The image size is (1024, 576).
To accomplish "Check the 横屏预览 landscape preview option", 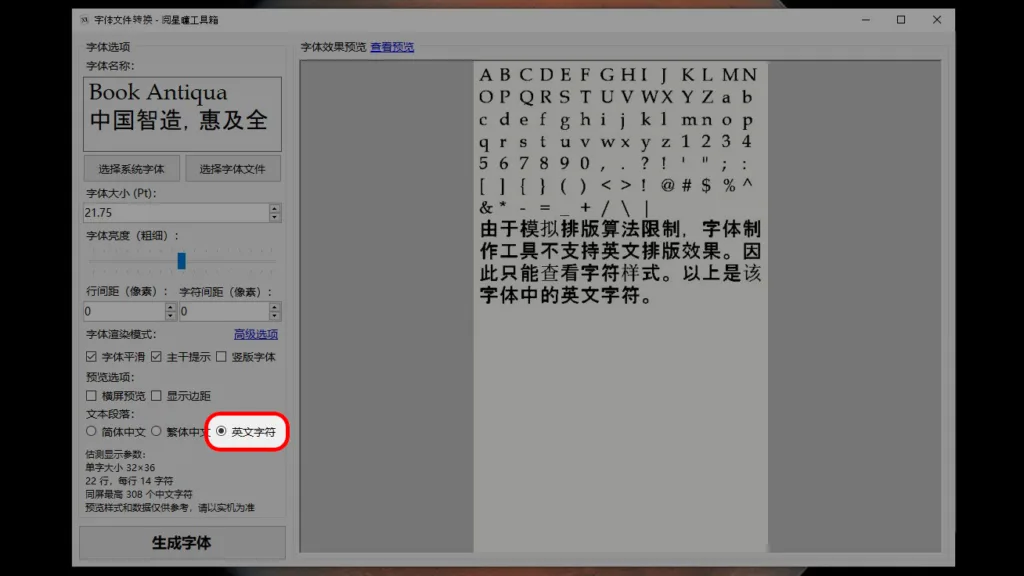I will pyautogui.click(x=90, y=395).
